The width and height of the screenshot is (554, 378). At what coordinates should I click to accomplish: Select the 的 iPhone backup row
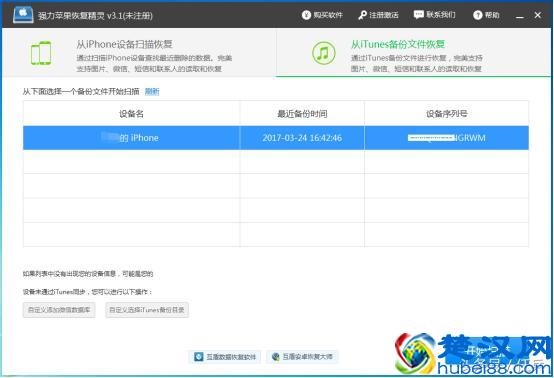pos(276,138)
